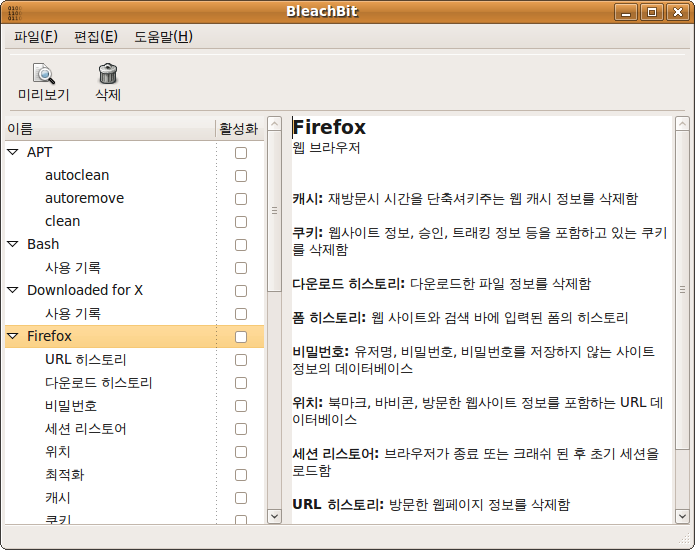Select the Downloaded for X row
695x550 pixels.
pos(134,291)
